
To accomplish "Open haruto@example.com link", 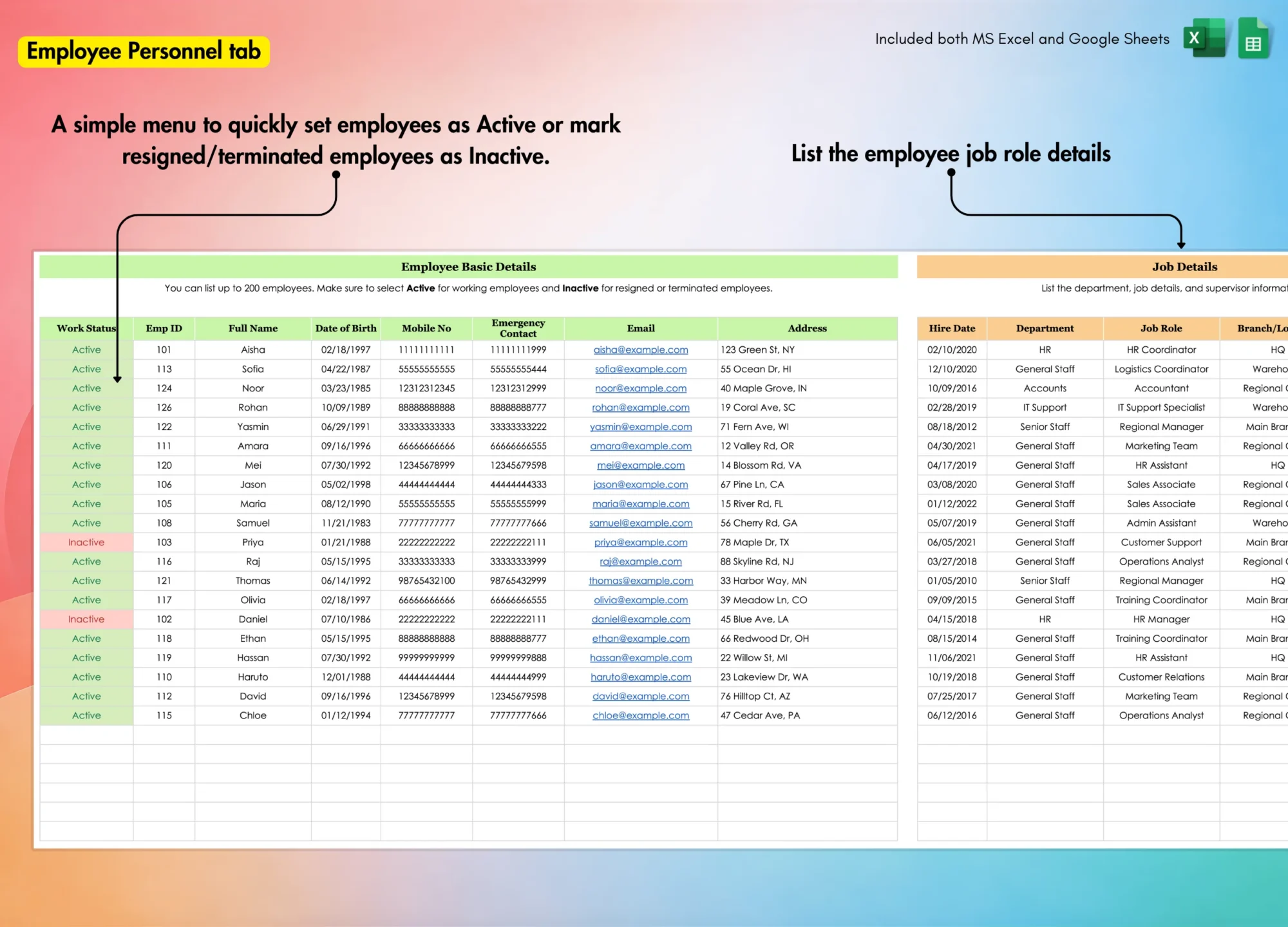I will (641, 677).
